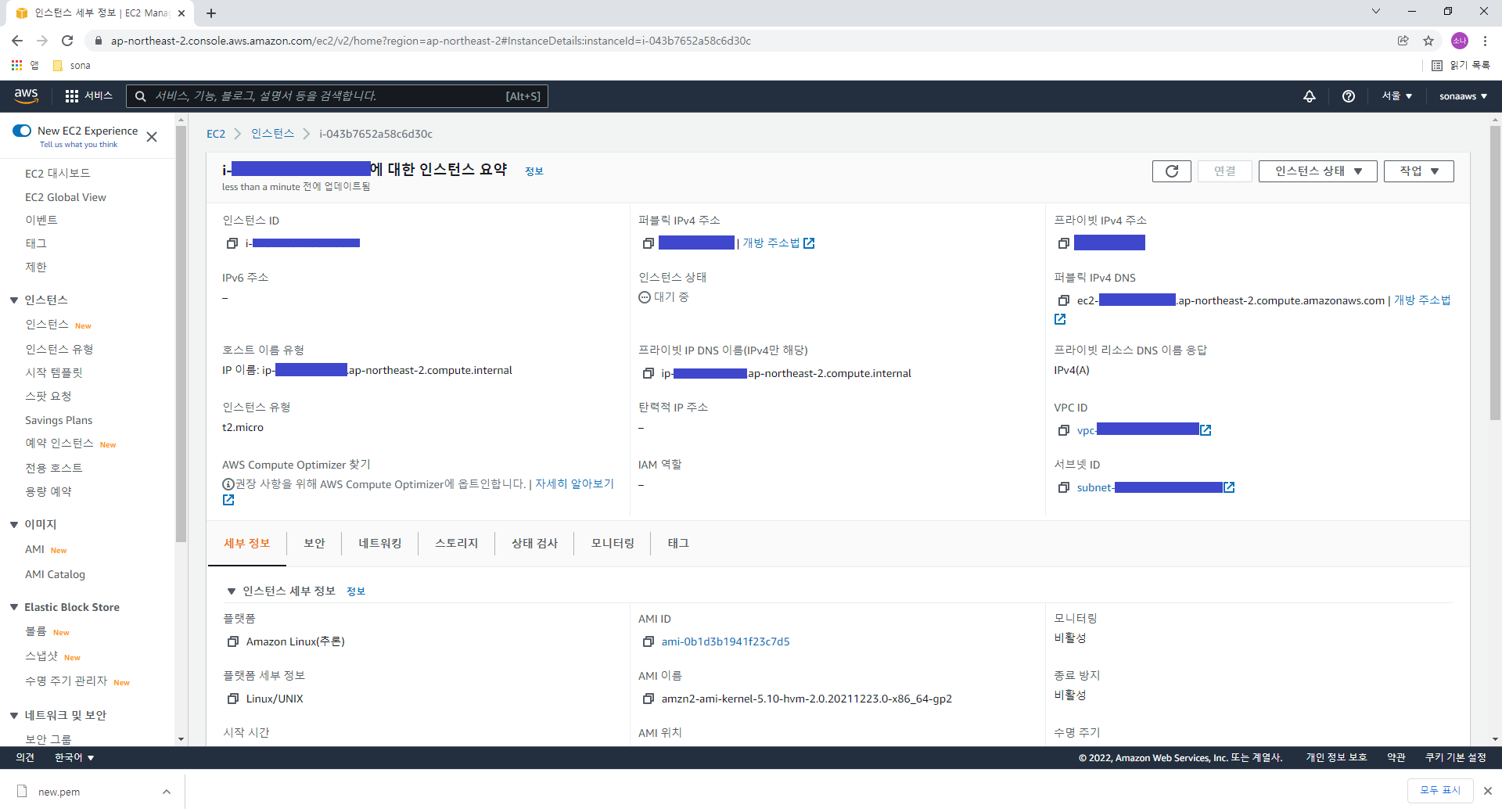Close the downloads bar
The width and height of the screenshot is (1502, 812).
[x=1487, y=791]
